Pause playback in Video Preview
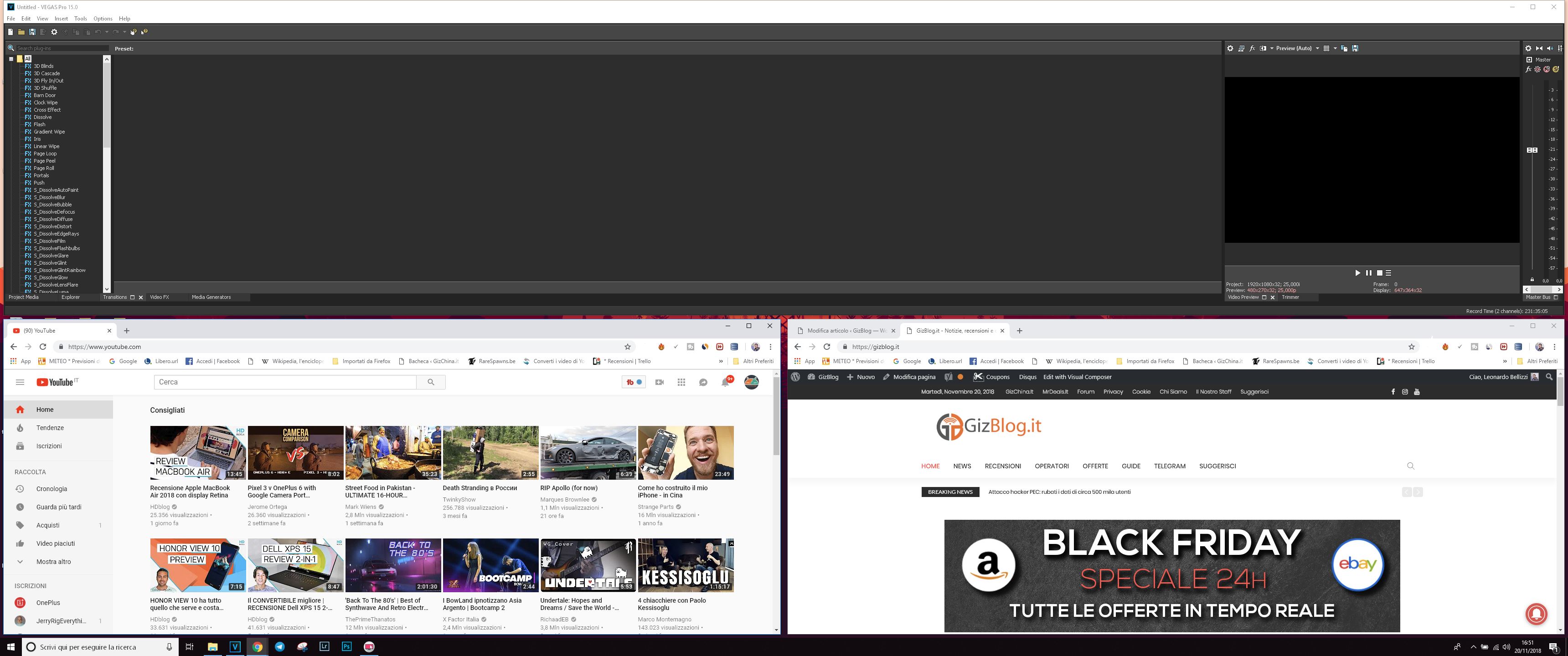 (1368, 272)
